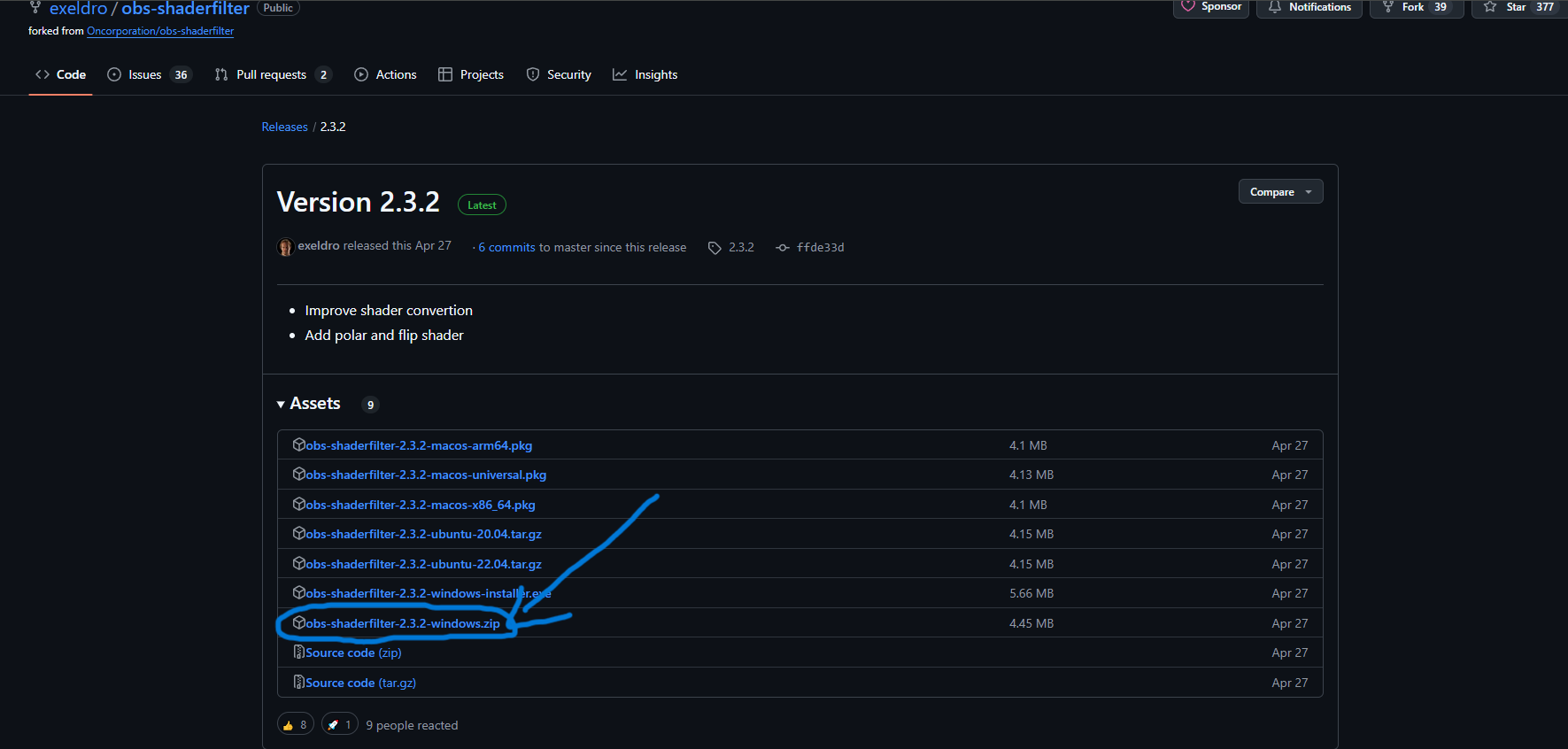Open the obs-shaderfilter repository link
The image size is (1568, 749).
pos(185,9)
